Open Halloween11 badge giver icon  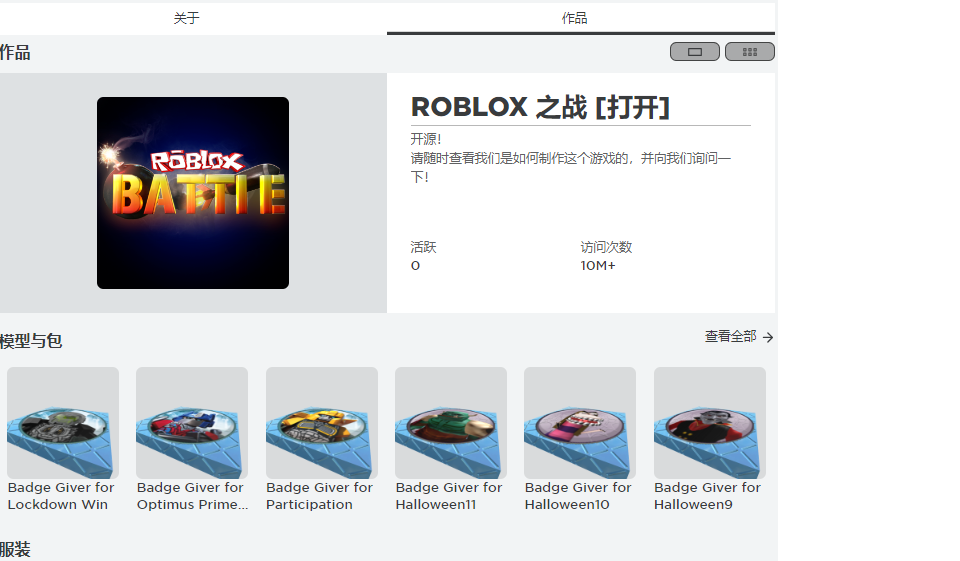[451, 423]
